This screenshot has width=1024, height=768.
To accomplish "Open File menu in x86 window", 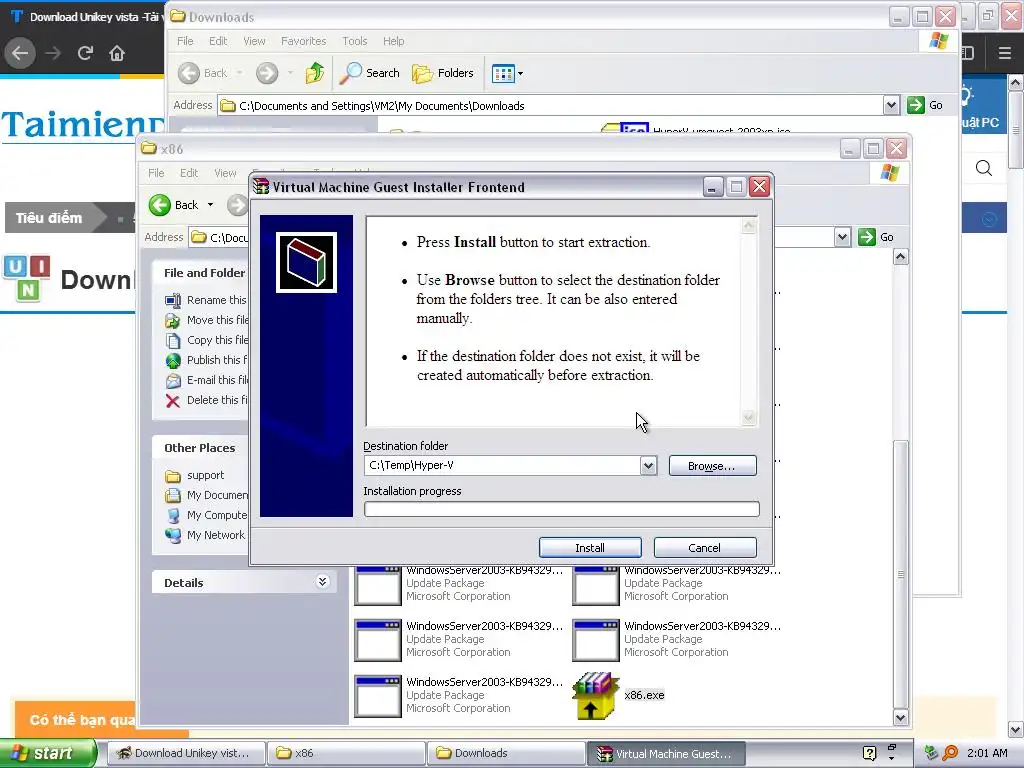I will point(156,173).
